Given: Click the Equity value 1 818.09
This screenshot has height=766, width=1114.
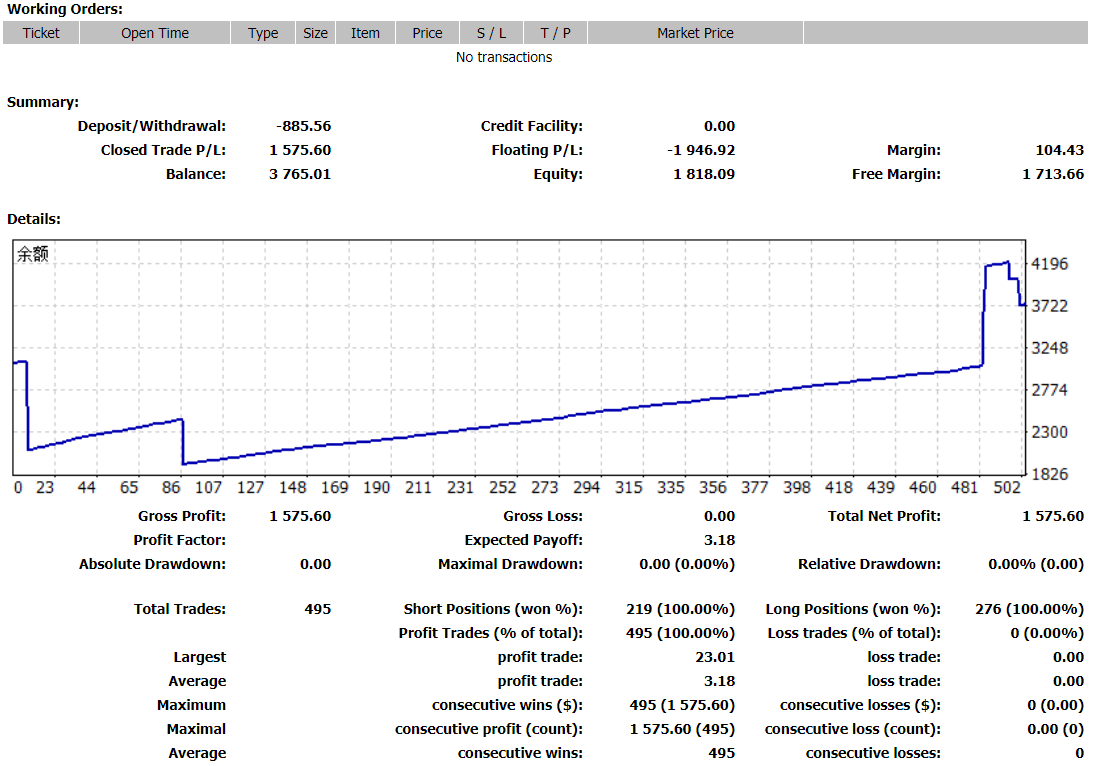Looking at the screenshot, I should pos(704,174).
